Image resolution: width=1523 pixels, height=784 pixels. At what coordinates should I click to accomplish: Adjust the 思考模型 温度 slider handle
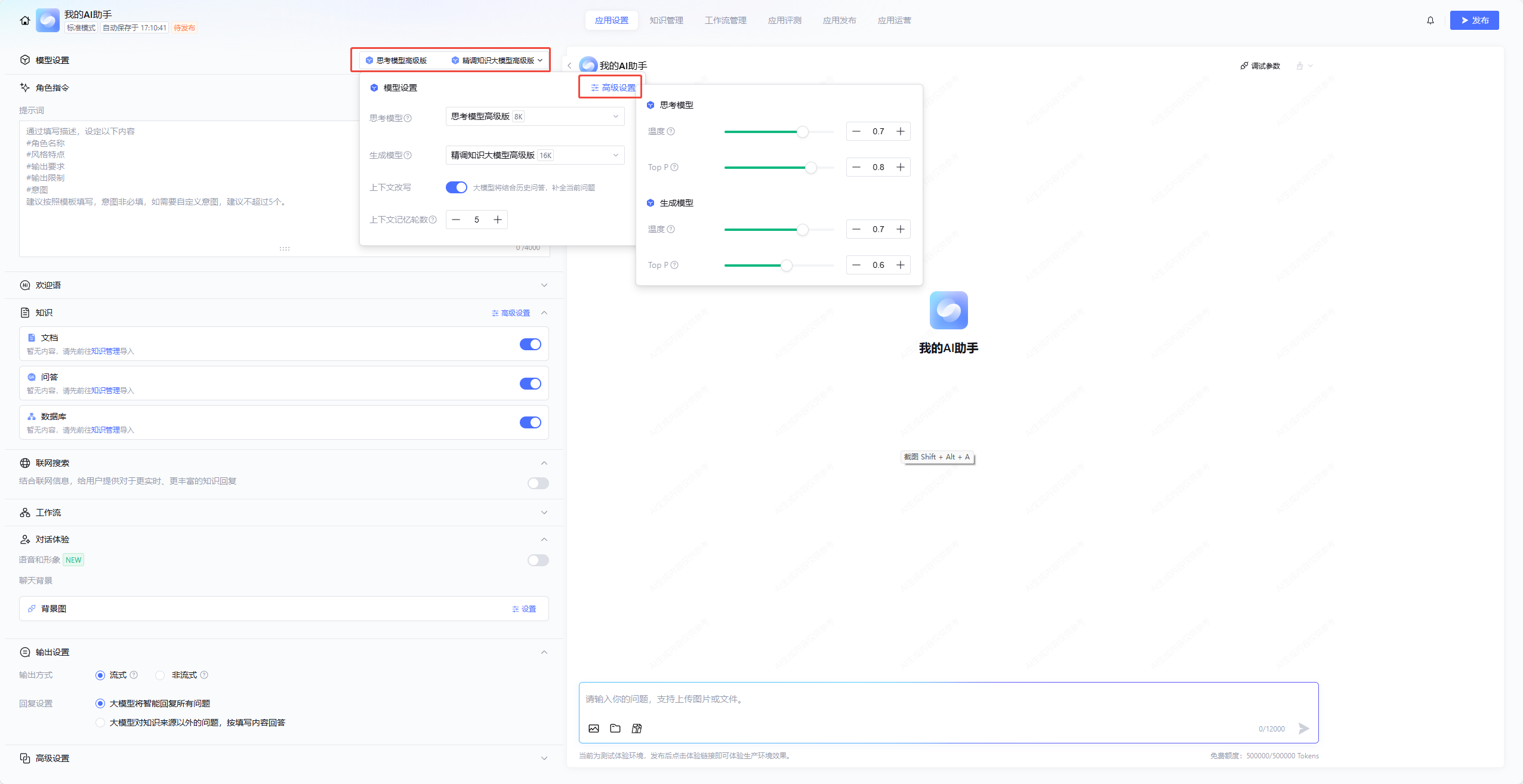pos(803,131)
